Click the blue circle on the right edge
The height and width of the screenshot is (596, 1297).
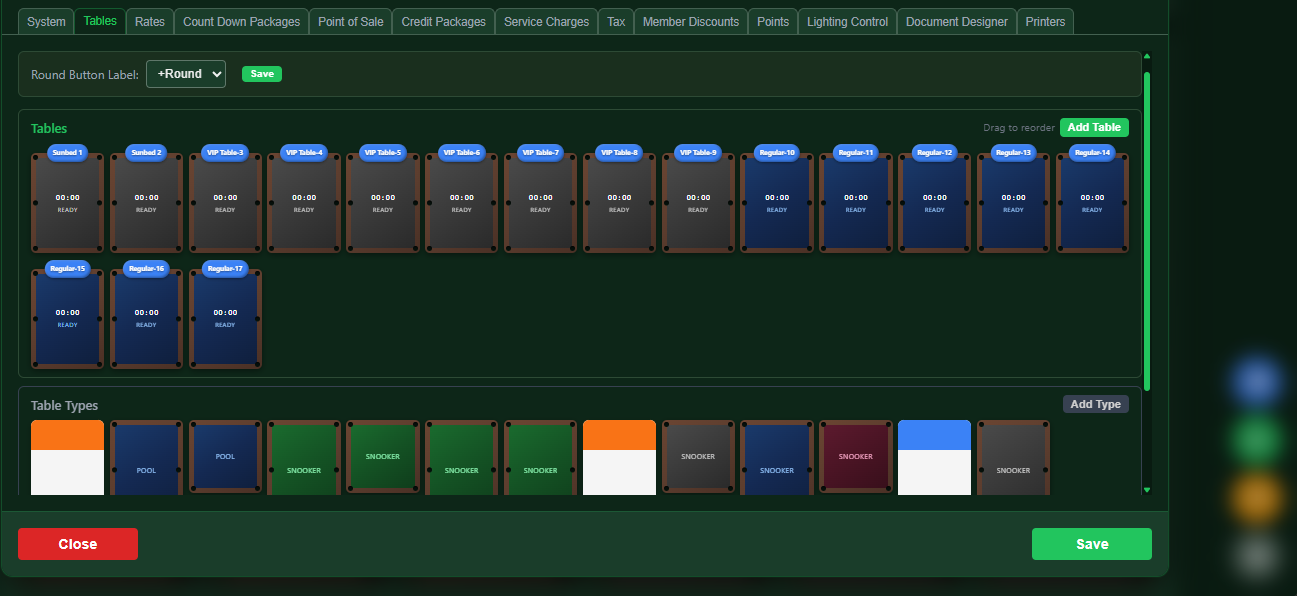[1256, 383]
